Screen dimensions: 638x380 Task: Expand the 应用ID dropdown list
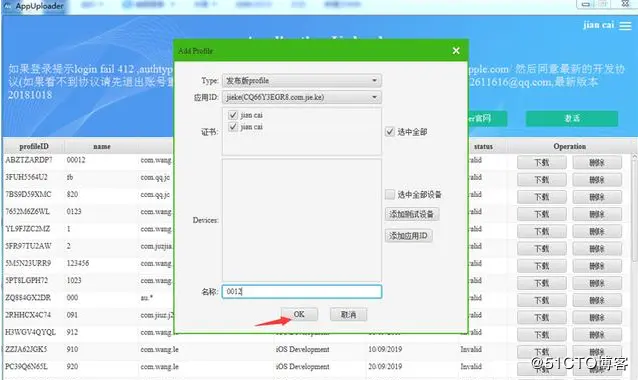point(302,97)
